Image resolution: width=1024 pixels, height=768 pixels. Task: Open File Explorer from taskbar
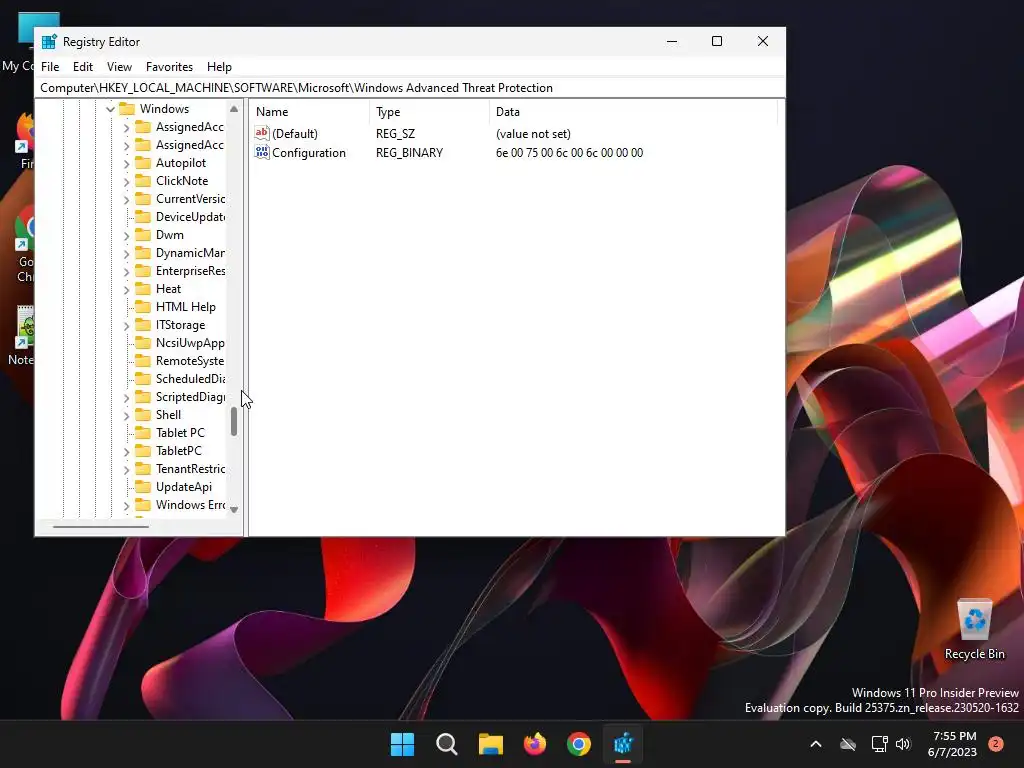click(490, 744)
